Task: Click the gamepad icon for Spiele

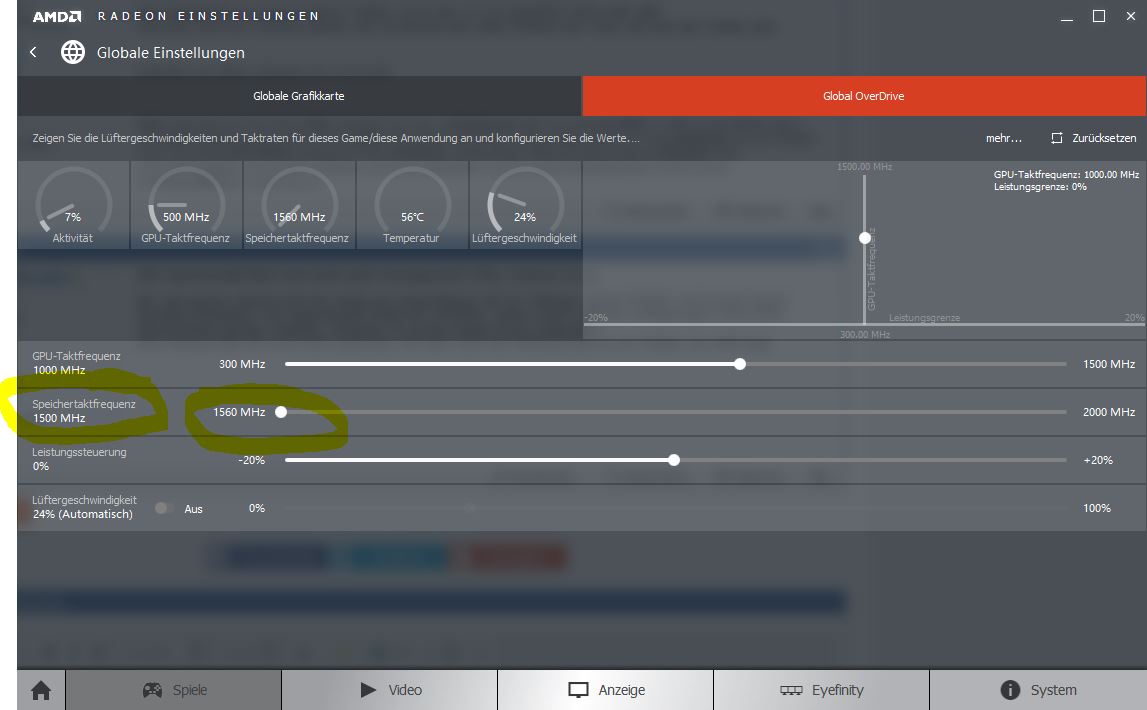Action: [152, 690]
